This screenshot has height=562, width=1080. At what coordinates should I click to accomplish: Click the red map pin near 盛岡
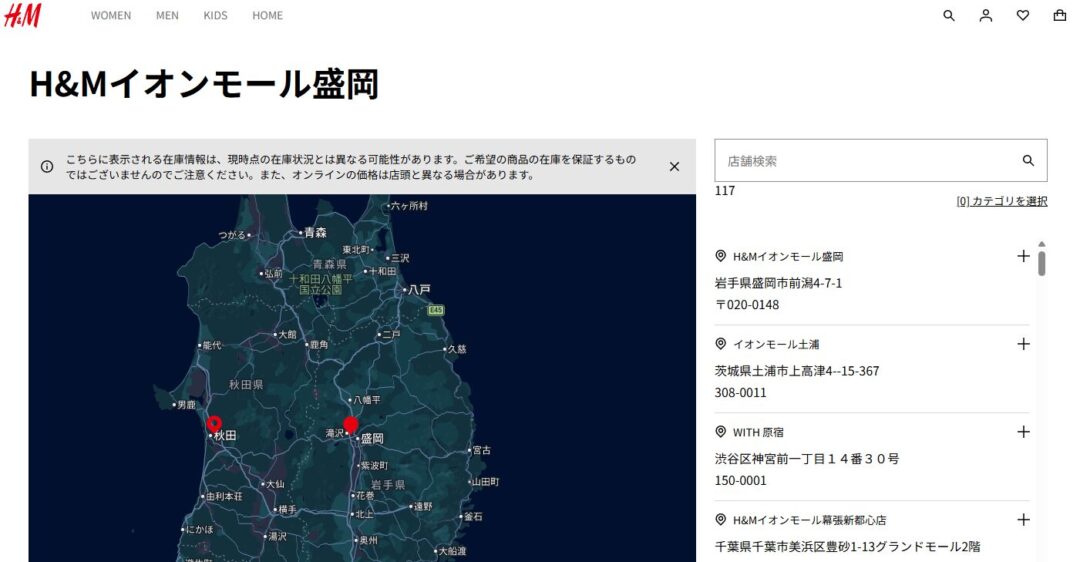[x=350, y=426]
